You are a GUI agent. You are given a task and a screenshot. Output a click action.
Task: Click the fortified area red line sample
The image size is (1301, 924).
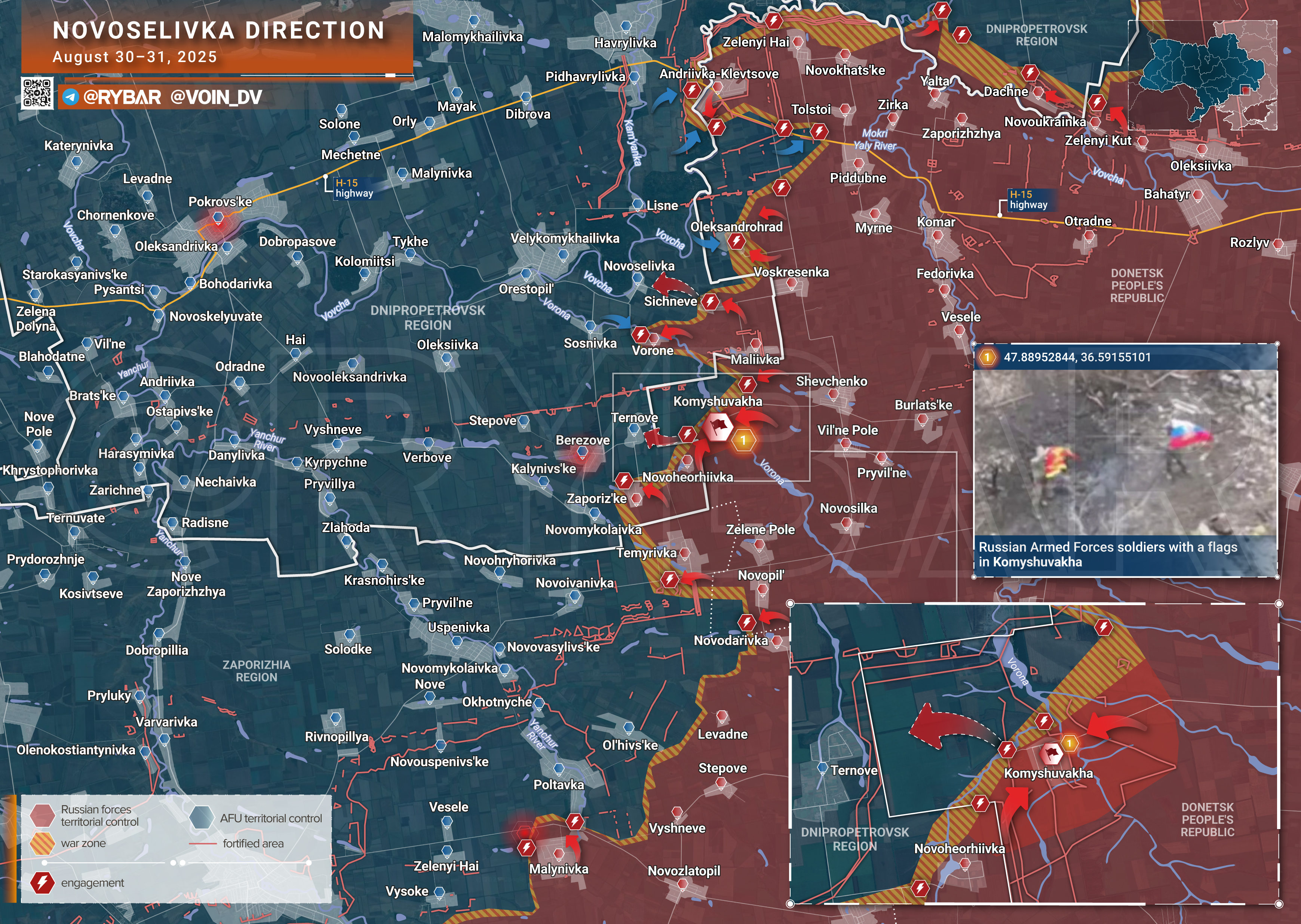tap(203, 843)
